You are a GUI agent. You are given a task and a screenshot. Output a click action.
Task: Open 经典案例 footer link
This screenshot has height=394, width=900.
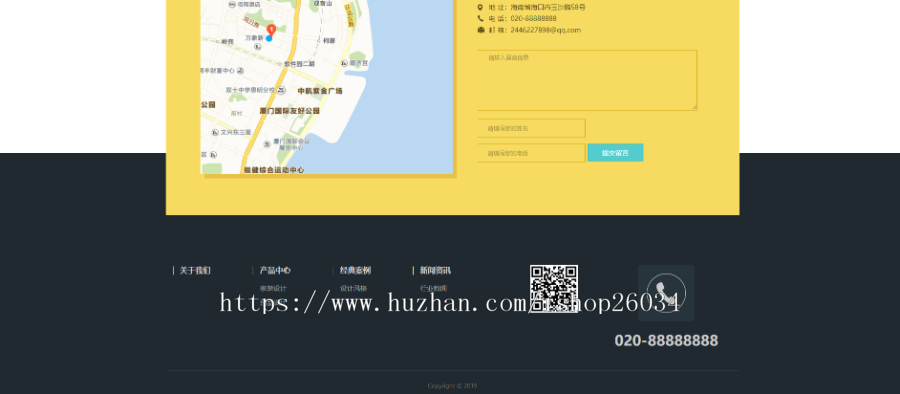[355, 271]
